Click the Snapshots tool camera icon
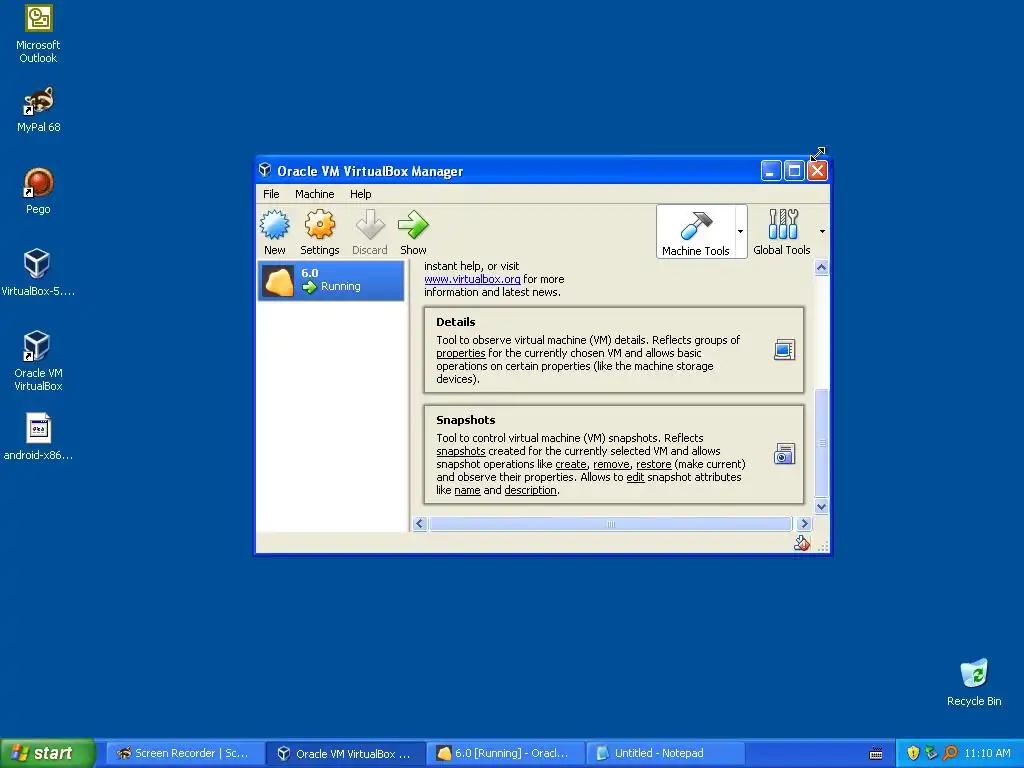 (x=784, y=454)
